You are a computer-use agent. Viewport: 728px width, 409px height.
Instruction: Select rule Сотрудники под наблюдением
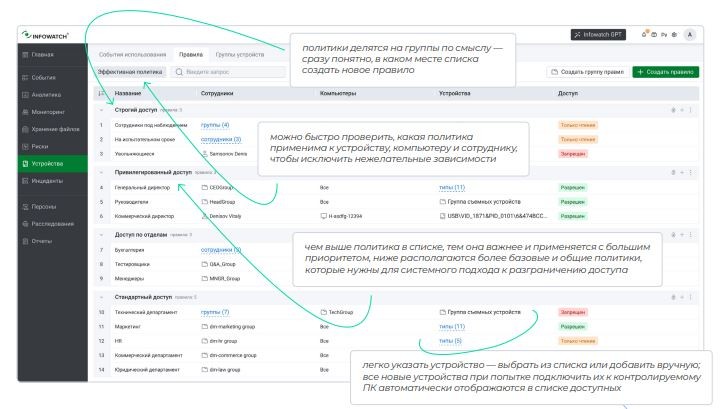click(151, 125)
